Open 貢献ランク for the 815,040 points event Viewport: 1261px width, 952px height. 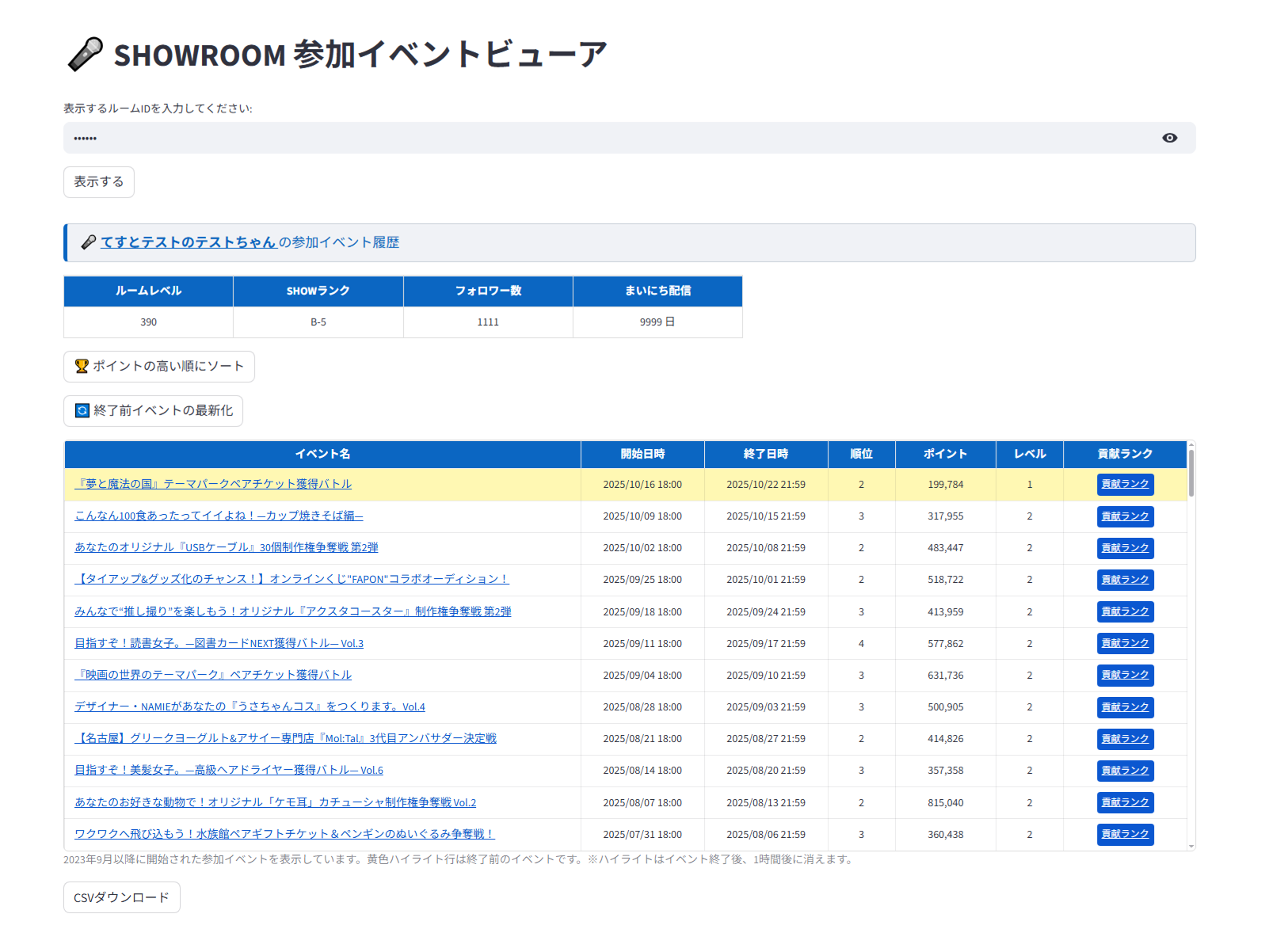(x=1125, y=802)
